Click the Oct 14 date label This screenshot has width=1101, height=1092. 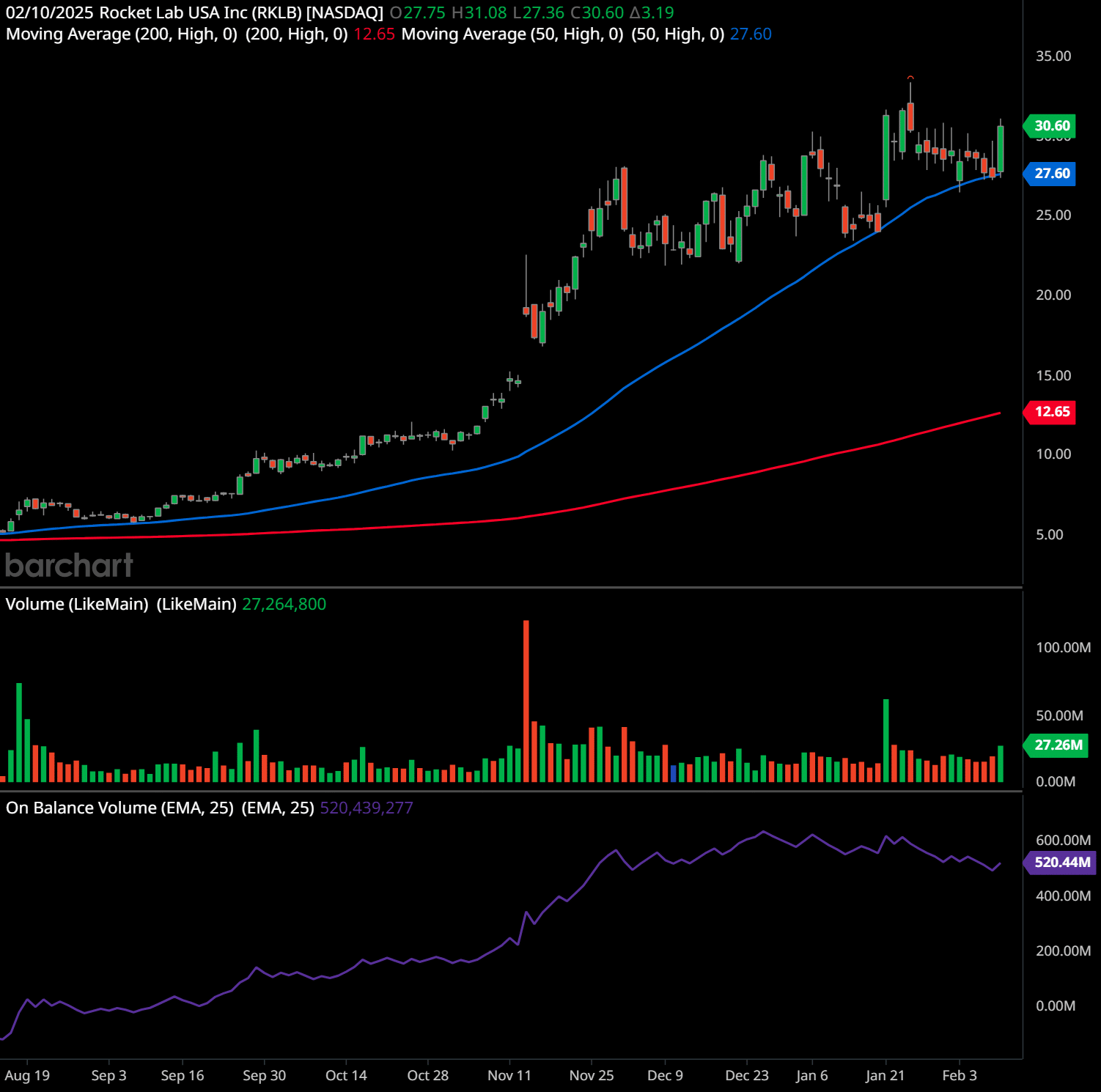point(346,1075)
